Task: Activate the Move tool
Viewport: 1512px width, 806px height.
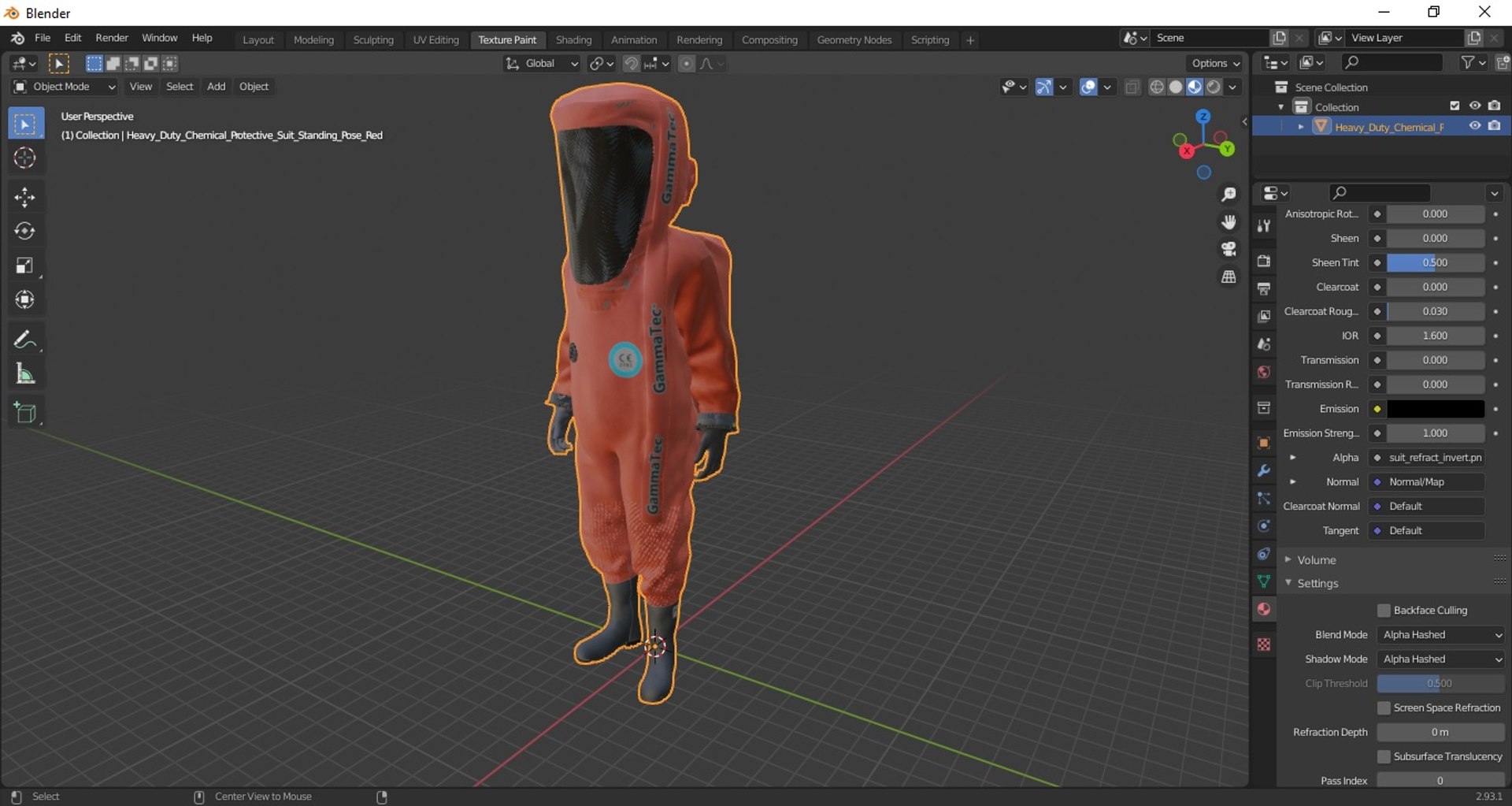Action: point(25,197)
